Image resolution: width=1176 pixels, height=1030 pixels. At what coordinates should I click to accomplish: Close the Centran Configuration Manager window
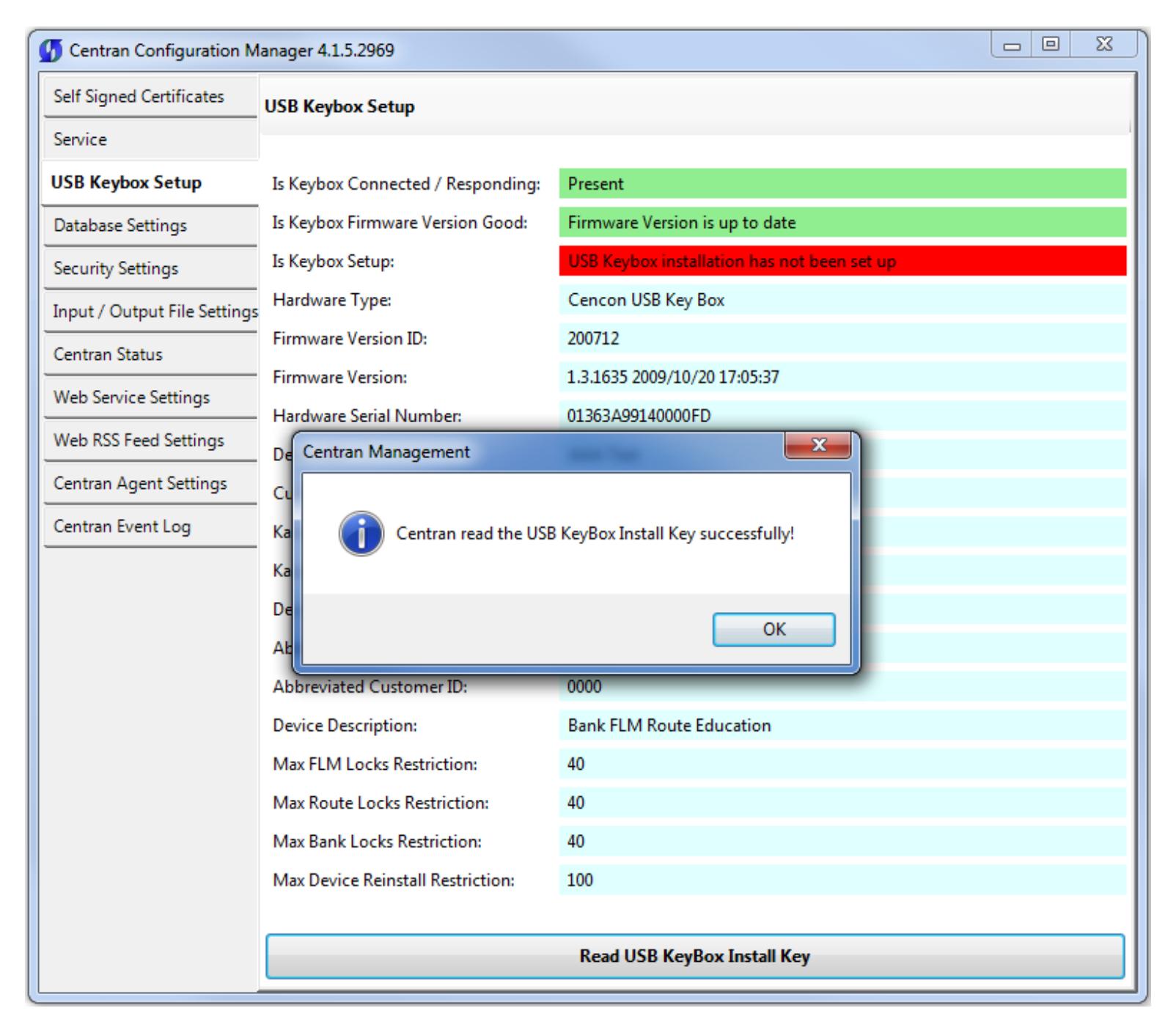click(1103, 45)
